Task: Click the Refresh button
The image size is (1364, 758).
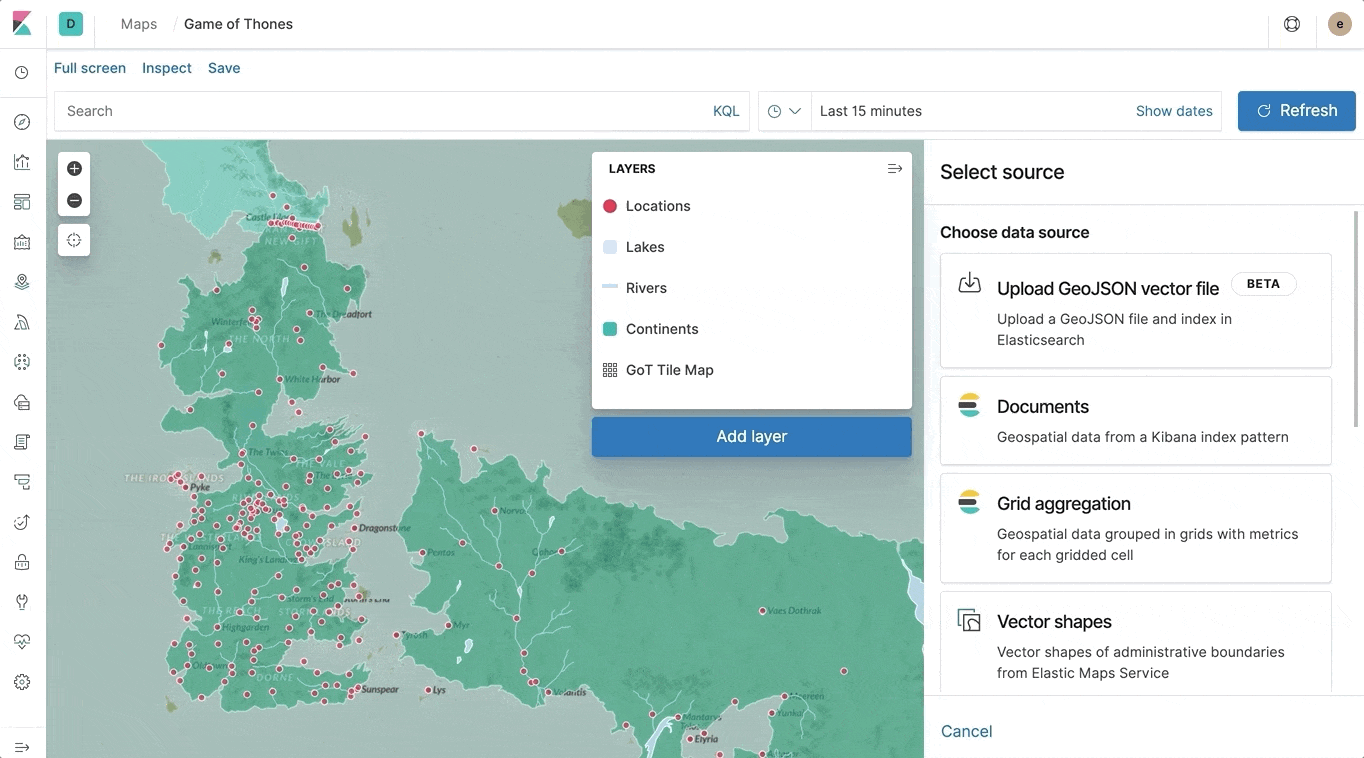Action: click(x=1296, y=111)
